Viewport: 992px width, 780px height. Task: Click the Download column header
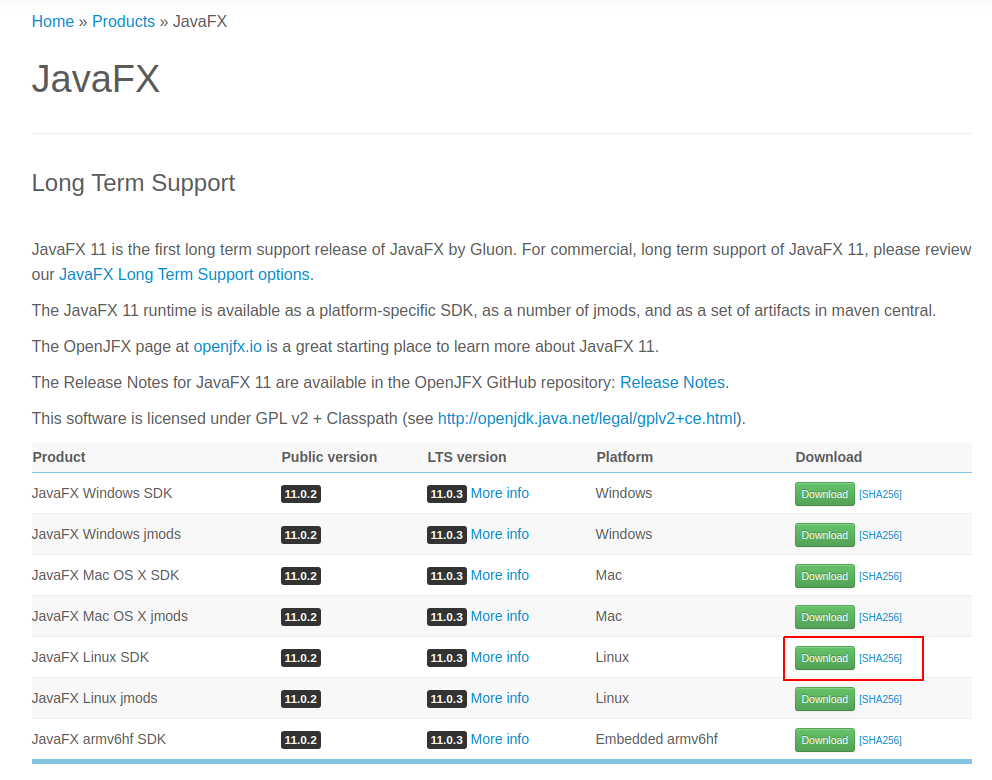point(829,457)
